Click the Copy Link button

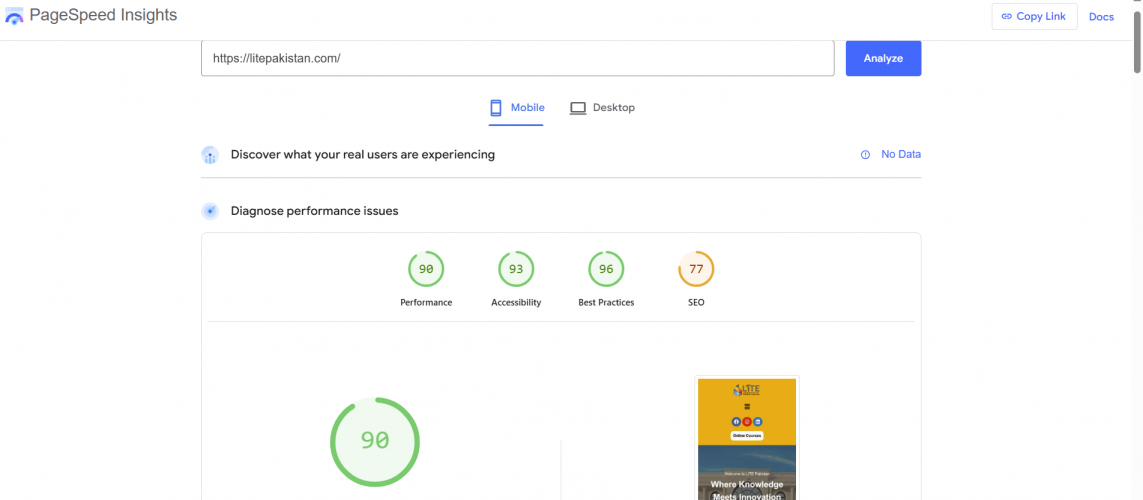coord(1034,16)
